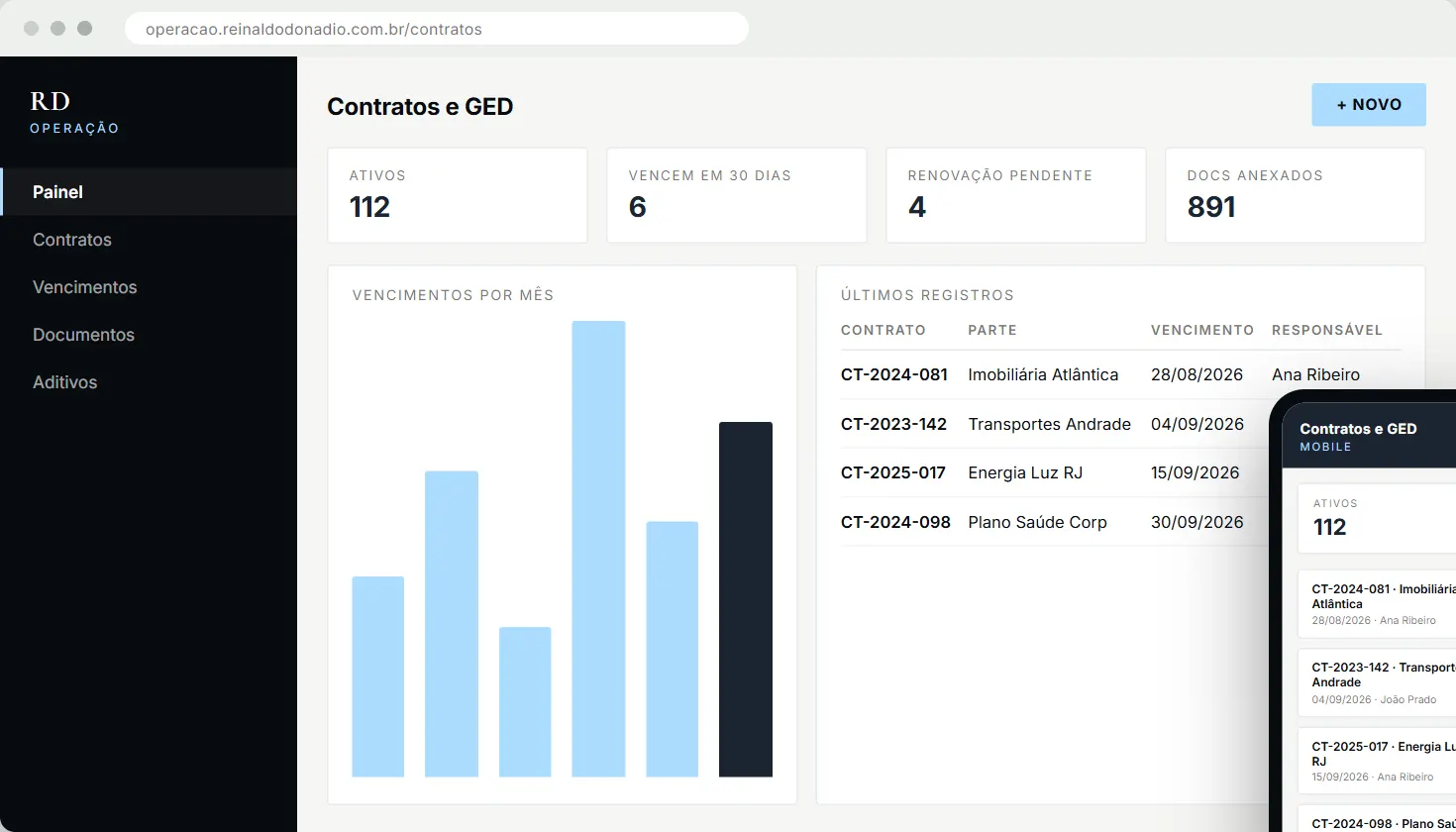The image size is (1456, 832).
Task: Go to Contratos in the sidebar
Action: pos(149,240)
